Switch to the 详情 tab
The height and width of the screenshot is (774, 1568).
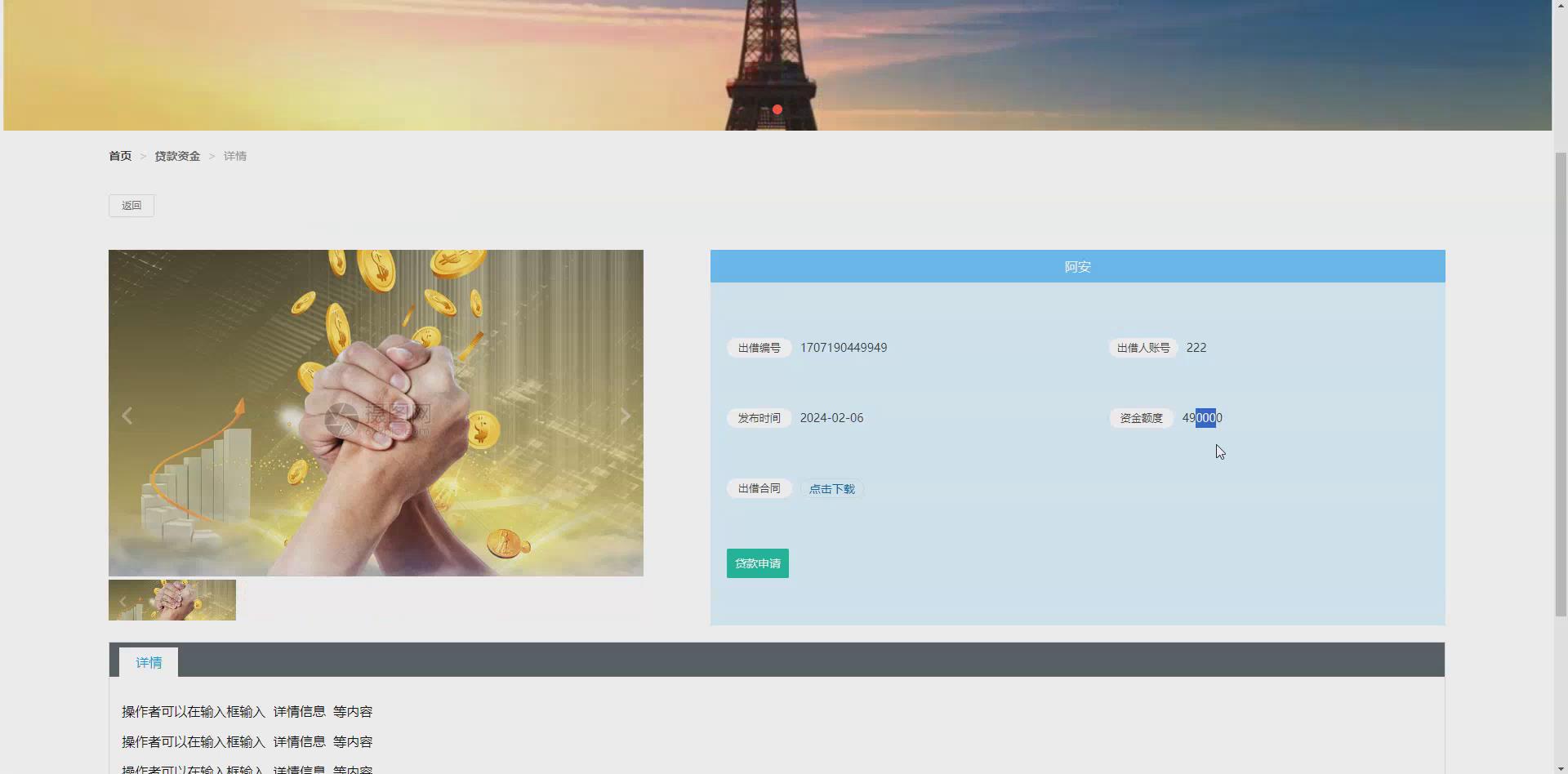point(149,662)
